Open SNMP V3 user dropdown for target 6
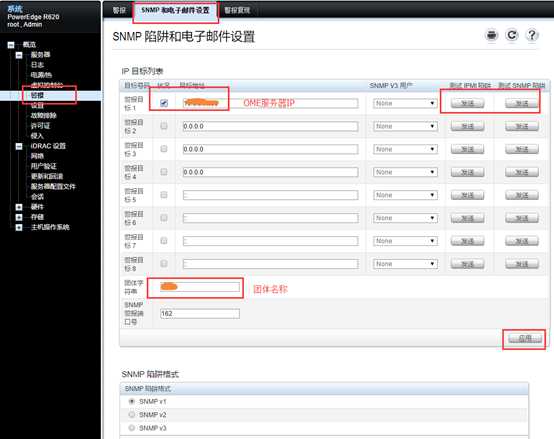The width and height of the screenshot is (554, 439). click(405, 218)
